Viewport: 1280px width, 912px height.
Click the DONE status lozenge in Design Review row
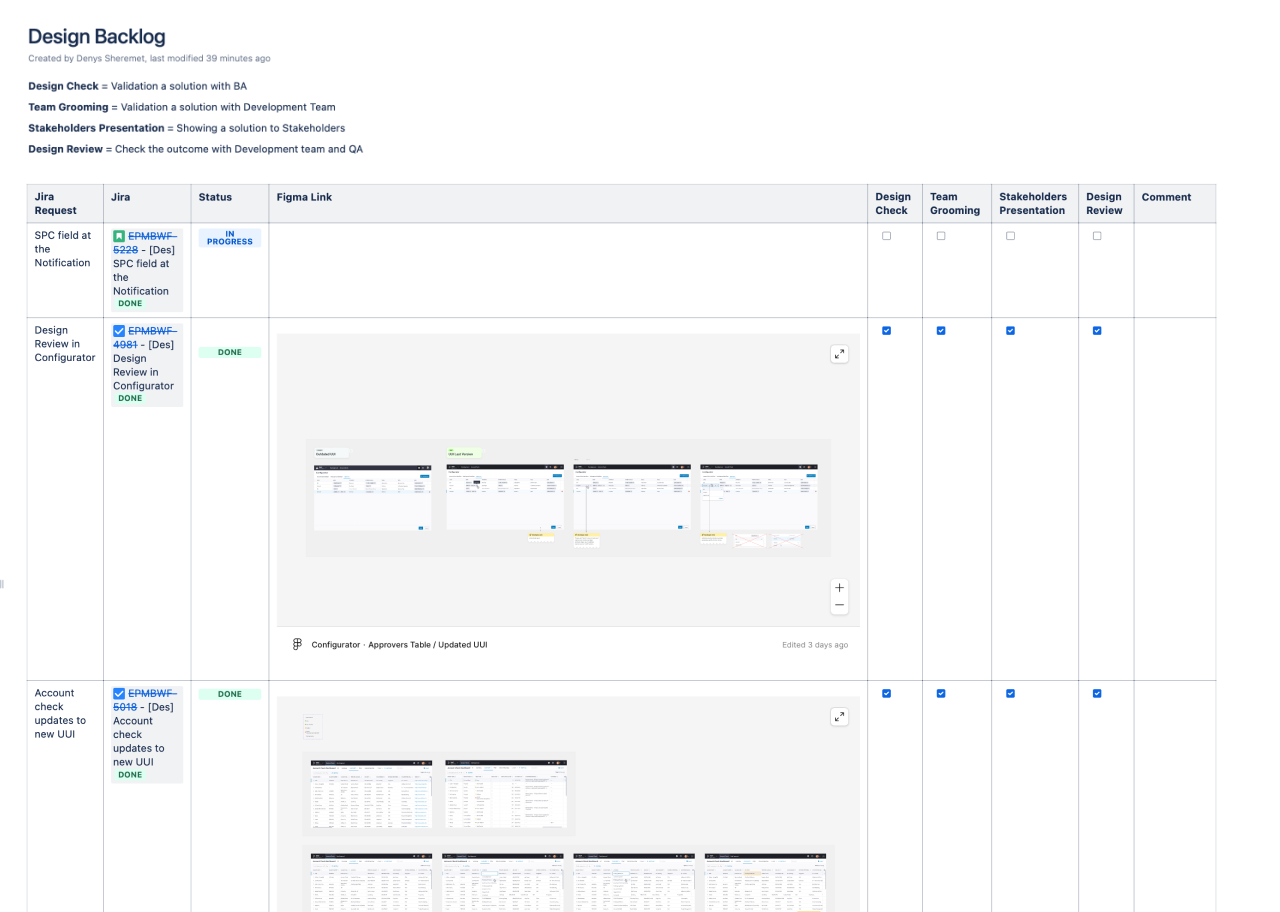(229, 352)
